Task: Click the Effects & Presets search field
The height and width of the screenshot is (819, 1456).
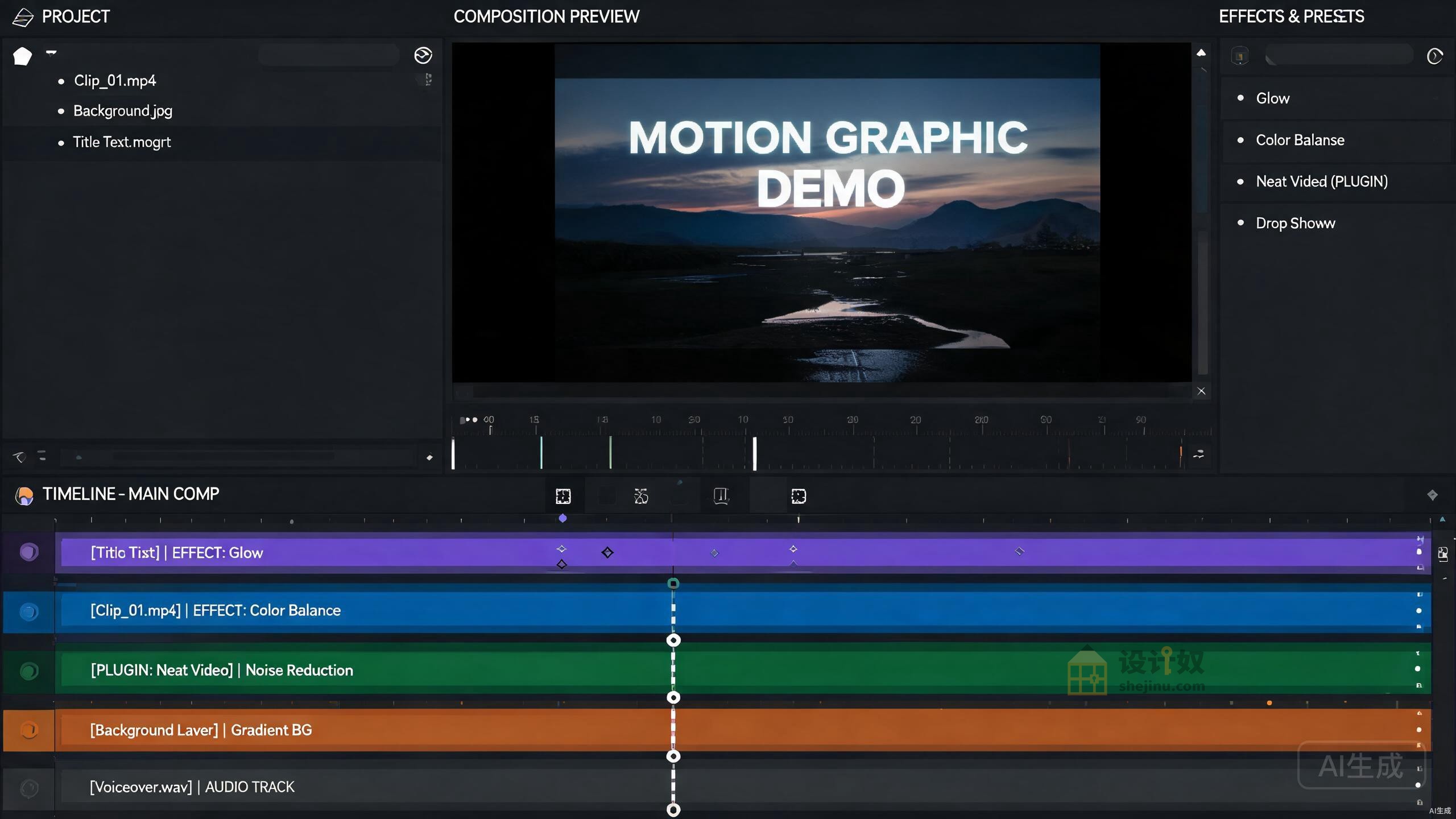Action: click(x=1339, y=56)
